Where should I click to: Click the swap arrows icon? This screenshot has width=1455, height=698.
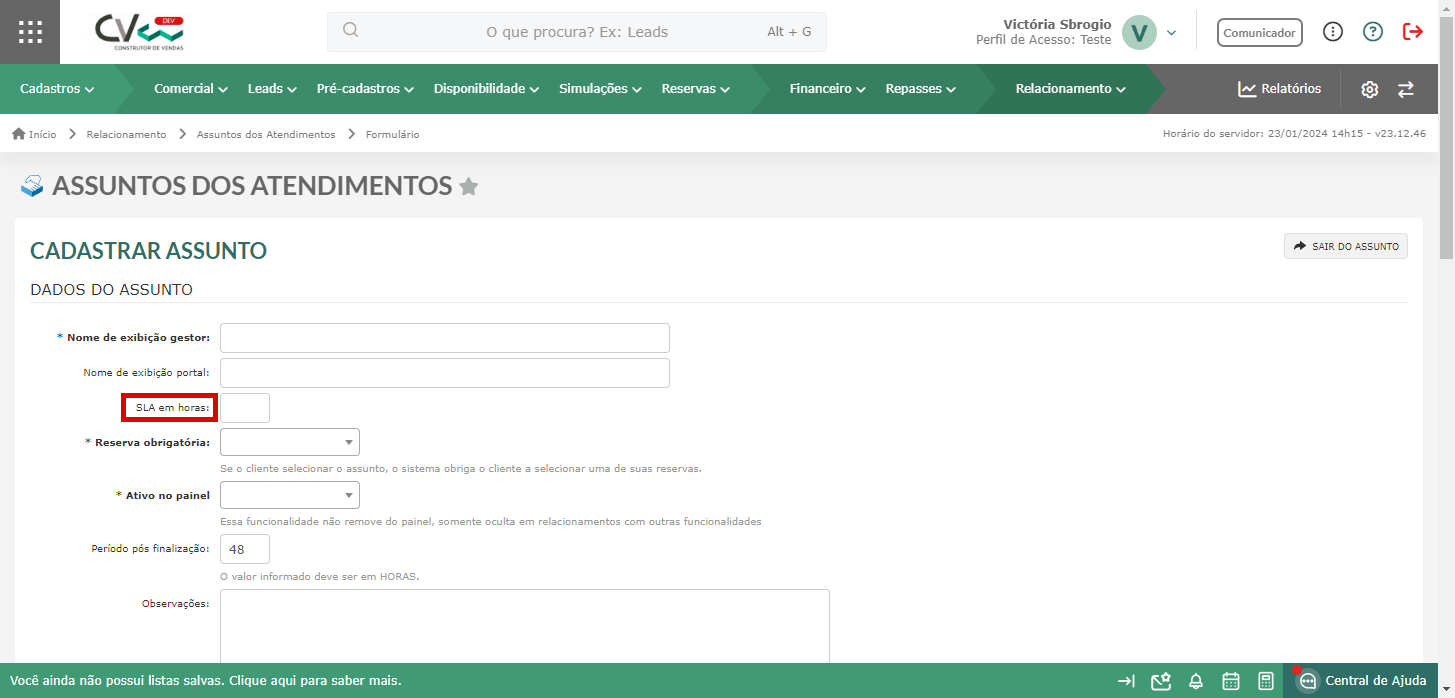click(x=1406, y=89)
